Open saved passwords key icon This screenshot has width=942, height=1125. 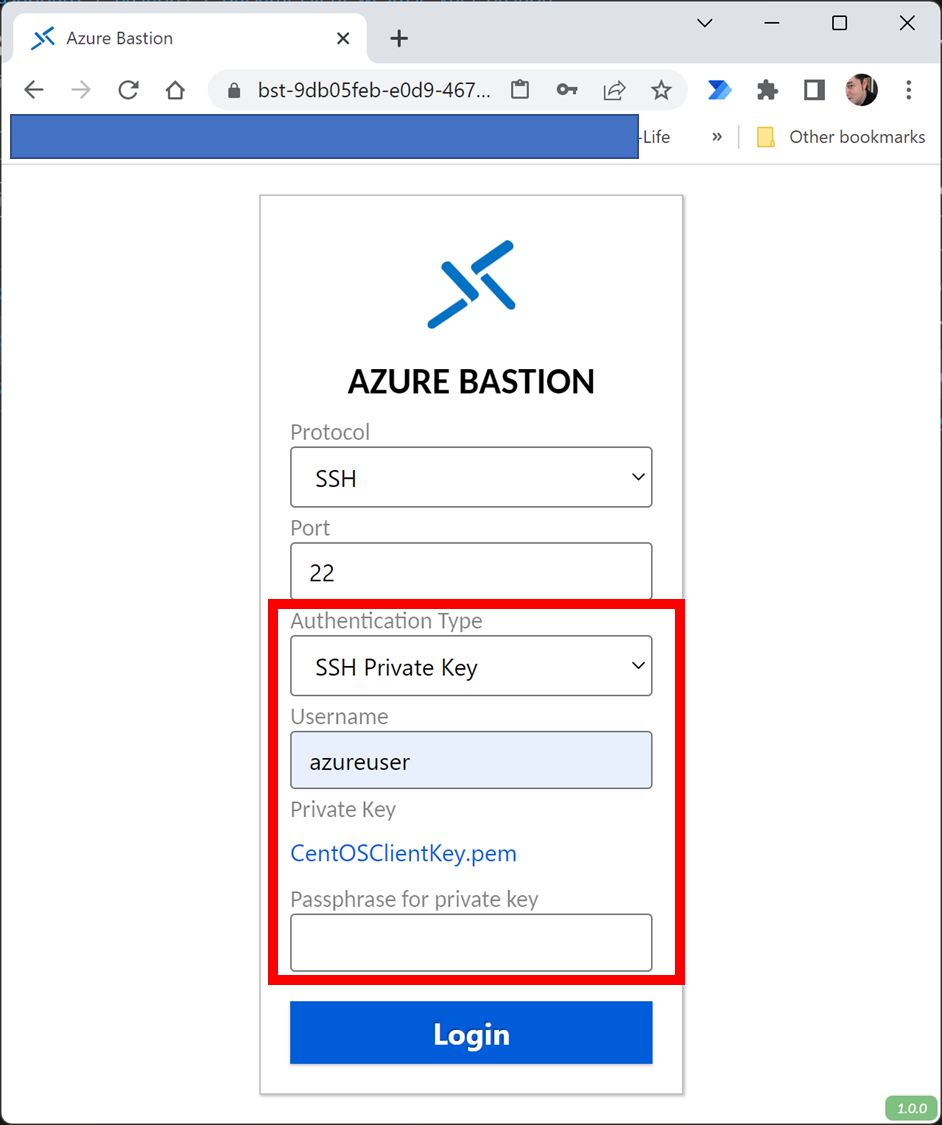pos(567,90)
